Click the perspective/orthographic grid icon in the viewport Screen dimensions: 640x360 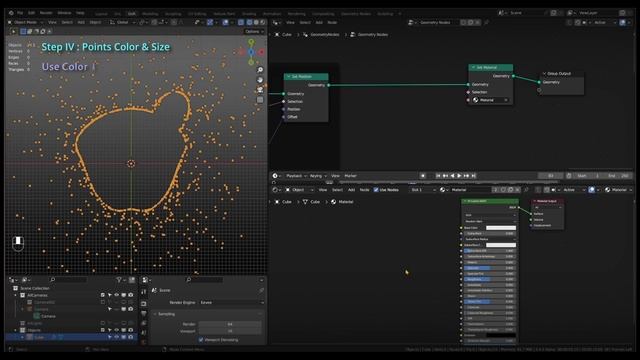tap(260, 100)
